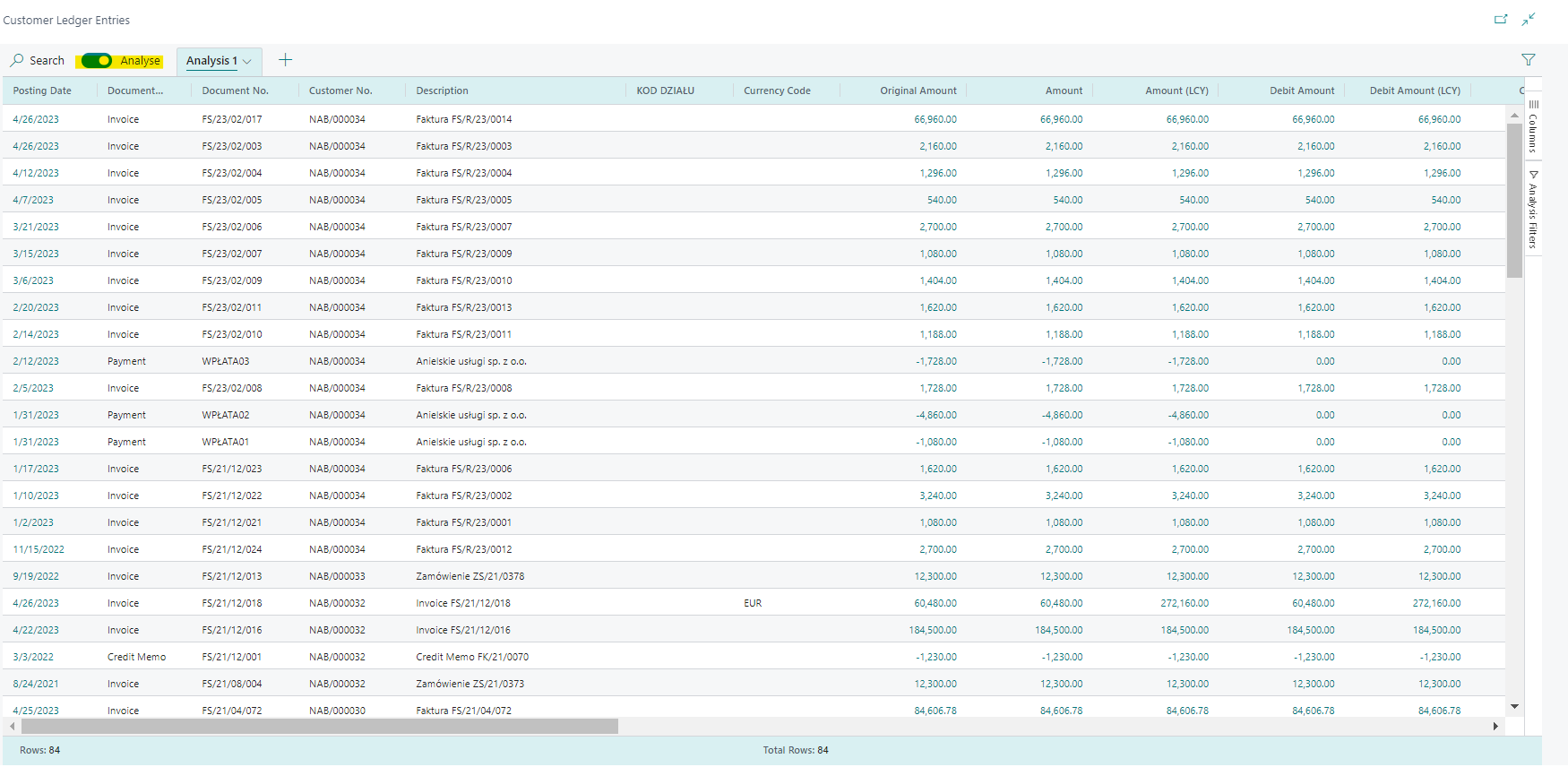
Task: Click the horizontal scrollbar right arrow
Action: 1495,726
